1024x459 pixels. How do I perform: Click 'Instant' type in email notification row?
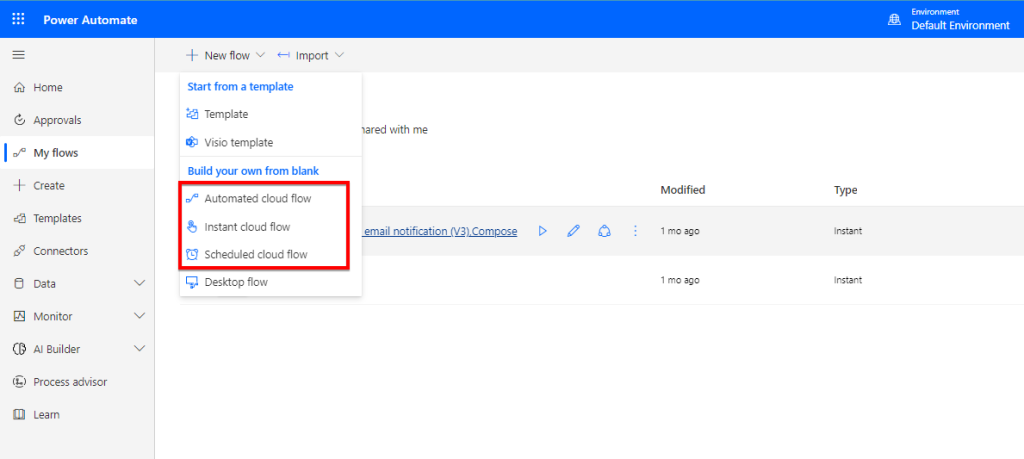click(x=848, y=231)
